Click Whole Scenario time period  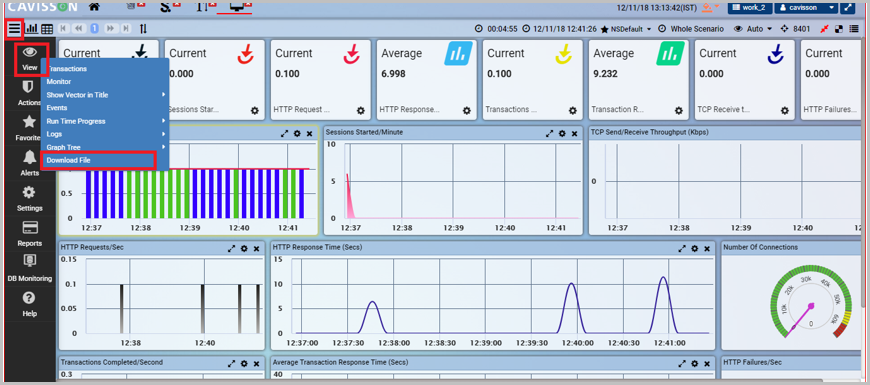(x=690, y=29)
